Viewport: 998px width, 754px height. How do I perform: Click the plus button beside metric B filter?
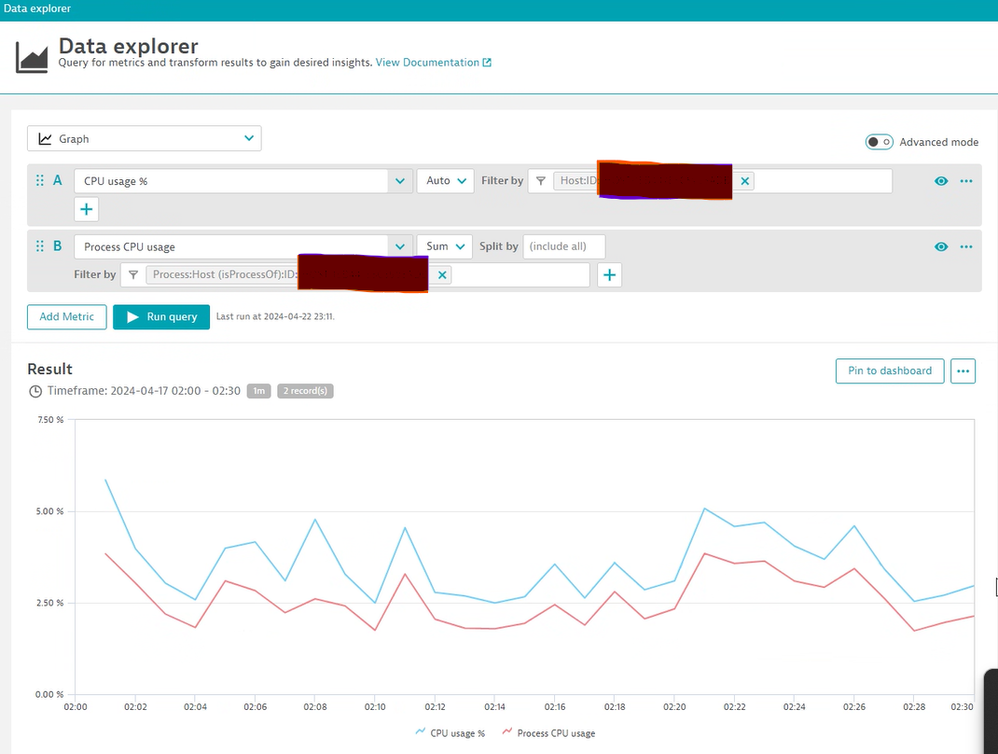click(x=609, y=275)
